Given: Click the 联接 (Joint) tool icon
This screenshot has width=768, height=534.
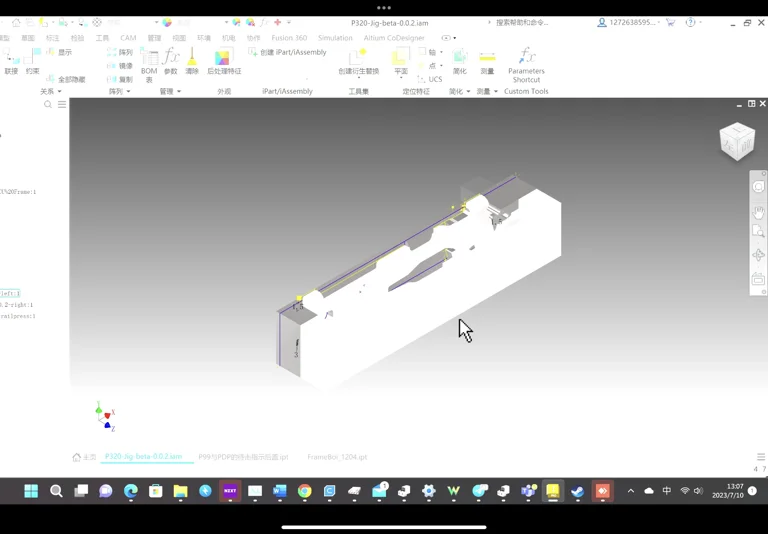Looking at the screenshot, I should point(11,57).
